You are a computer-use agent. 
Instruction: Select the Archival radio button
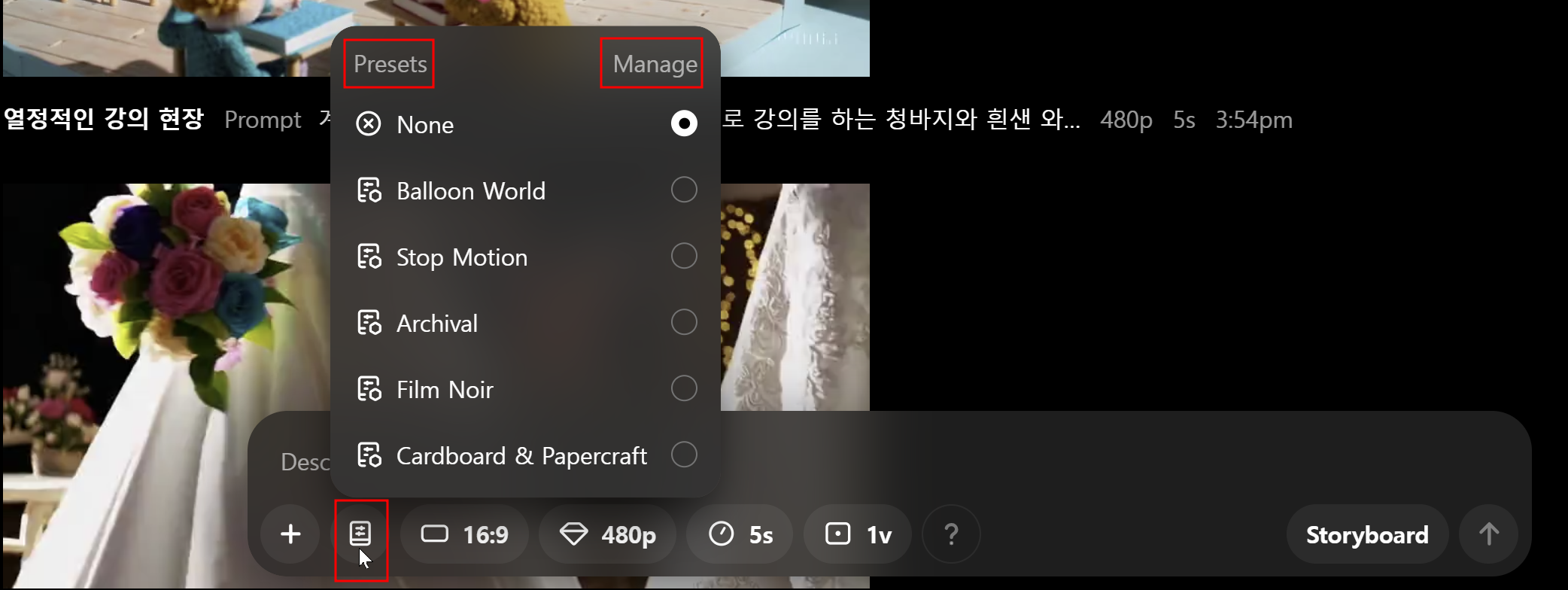pyautogui.click(x=684, y=322)
